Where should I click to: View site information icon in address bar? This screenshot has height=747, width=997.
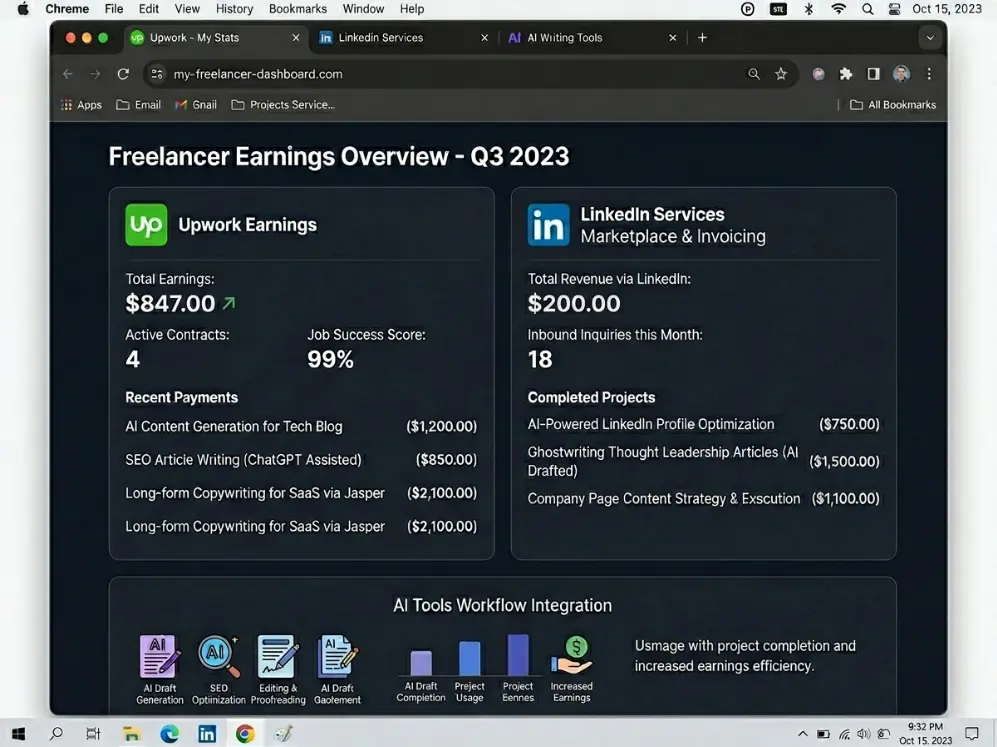(x=156, y=74)
